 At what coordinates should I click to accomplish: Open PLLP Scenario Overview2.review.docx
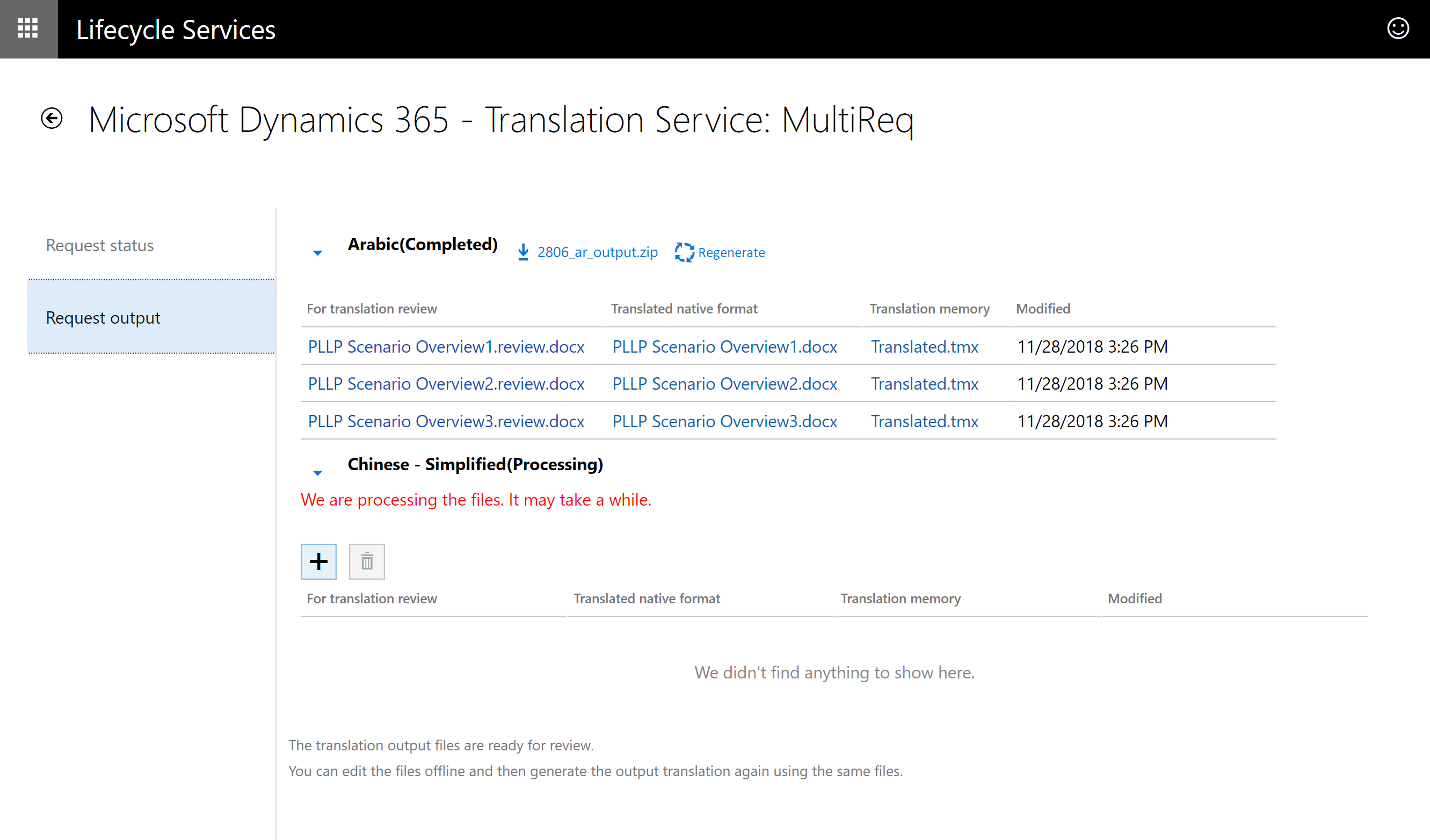pyautogui.click(x=446, y=384)
